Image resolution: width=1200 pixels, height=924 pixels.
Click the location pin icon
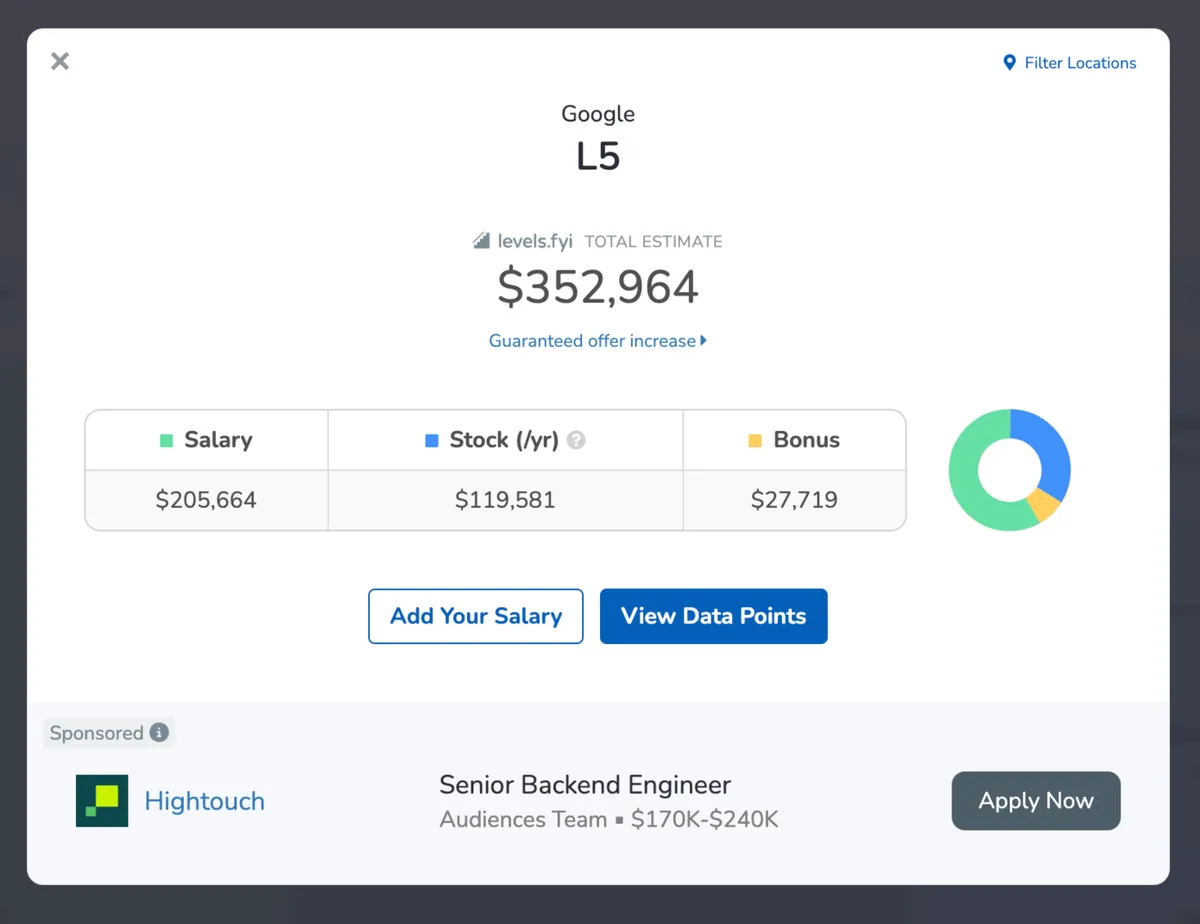pyautogui.click(x=1009, y=63)
